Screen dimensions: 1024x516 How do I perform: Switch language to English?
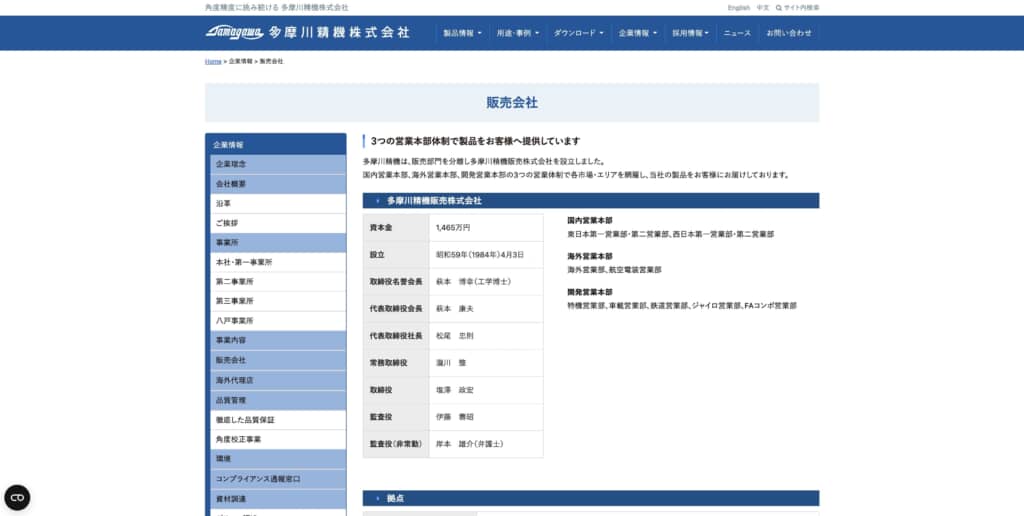click(x=739, y=8)
